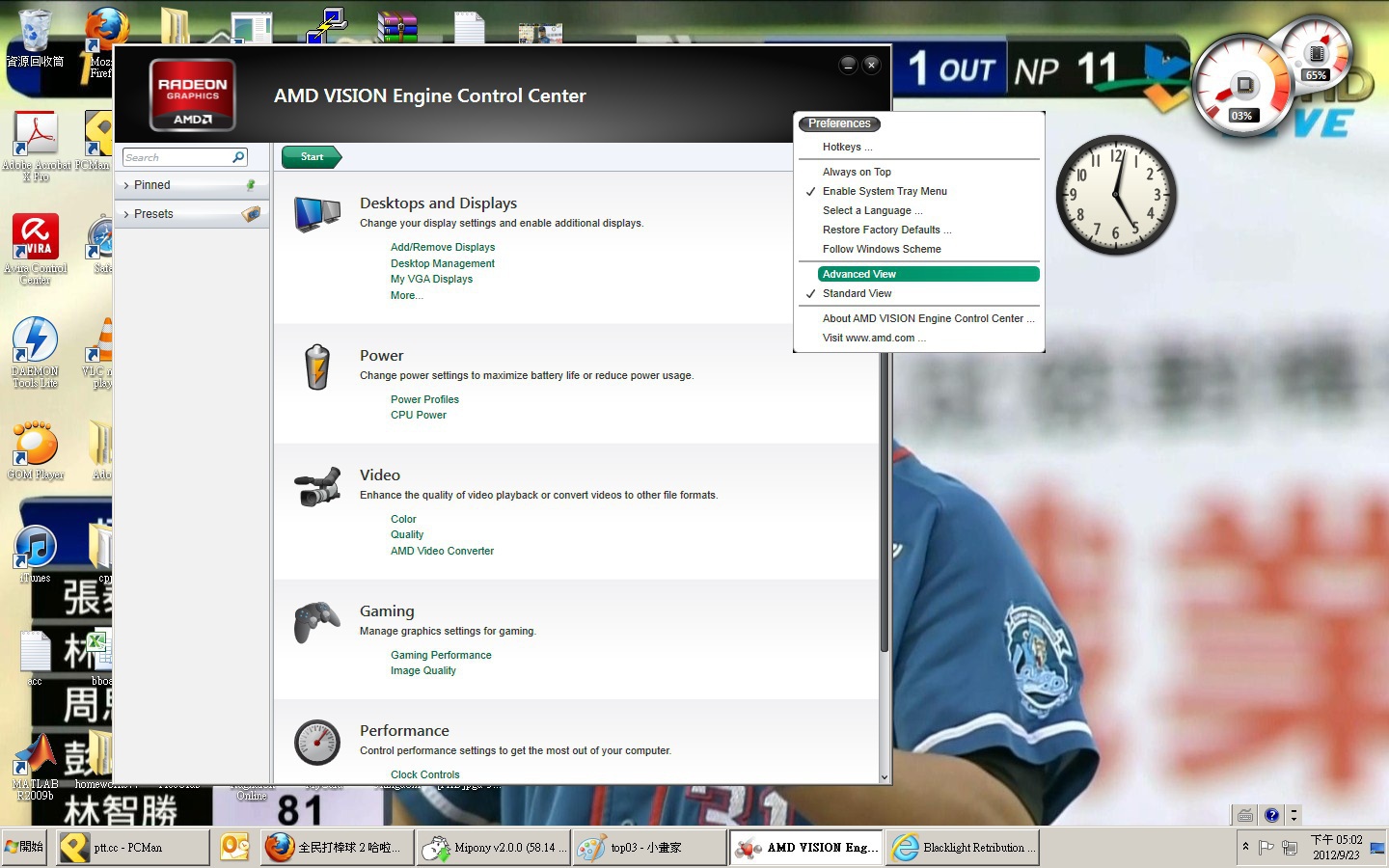The image size is (1389, 868).
Task: Choose Restore Factory Defaults ...
Action: click(x=886, y=230)
